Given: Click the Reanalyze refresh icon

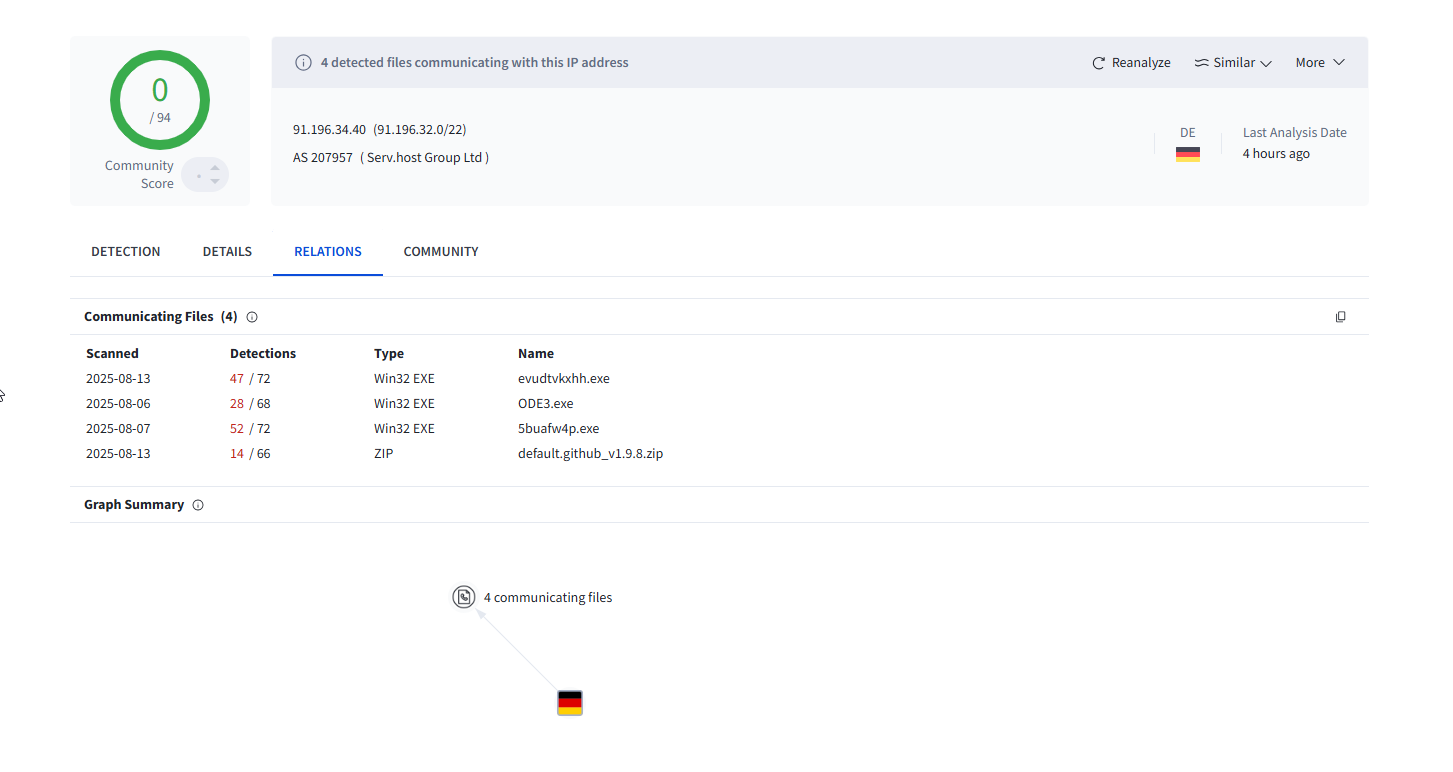Looking at the screenshot, I should coord(1098,63).
